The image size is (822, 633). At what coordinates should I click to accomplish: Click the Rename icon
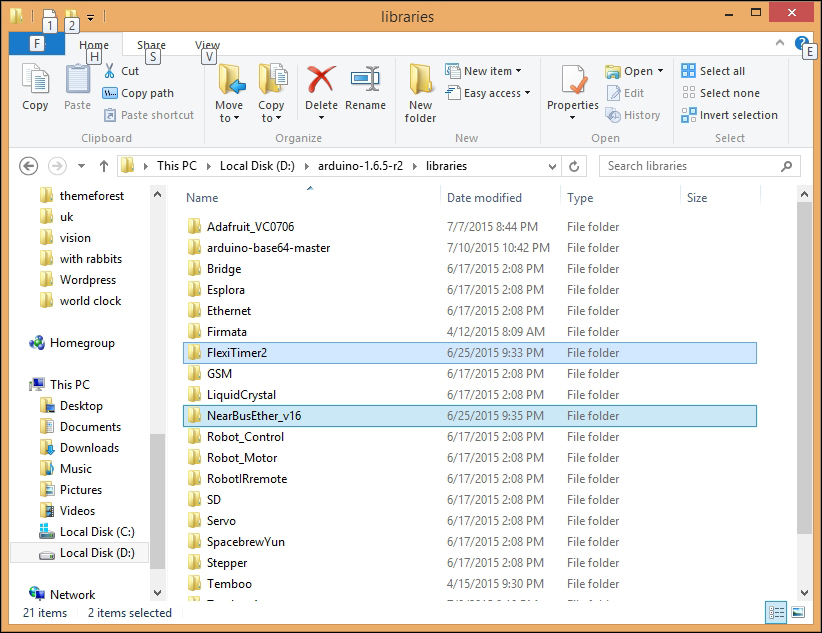pyautogui.click(x=365, y=79)
